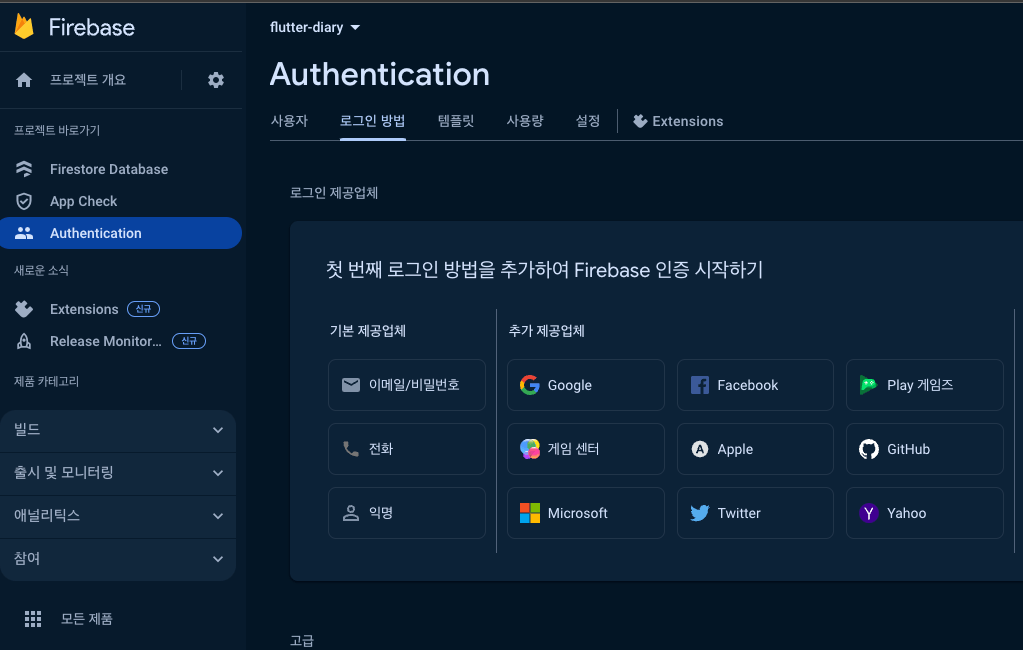Expand the 참여 category
Image resolution: width=1023 pixels, height=650 pixels.
(118, 559)
